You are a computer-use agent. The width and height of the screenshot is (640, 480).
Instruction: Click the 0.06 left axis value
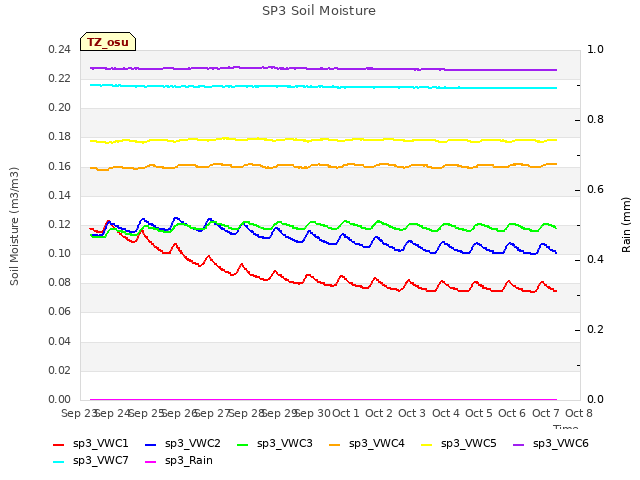click(60, 312)
